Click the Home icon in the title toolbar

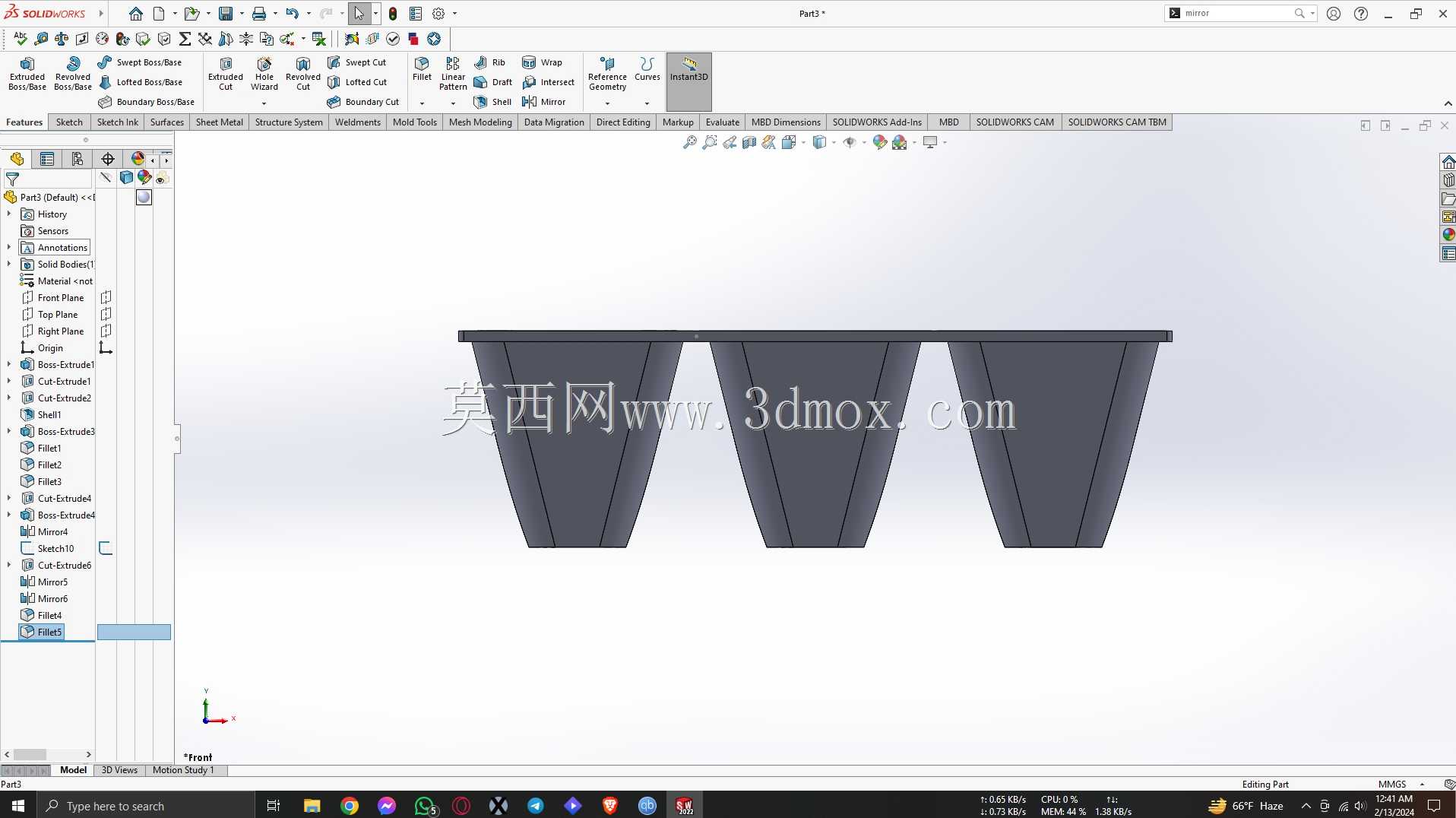135,14
